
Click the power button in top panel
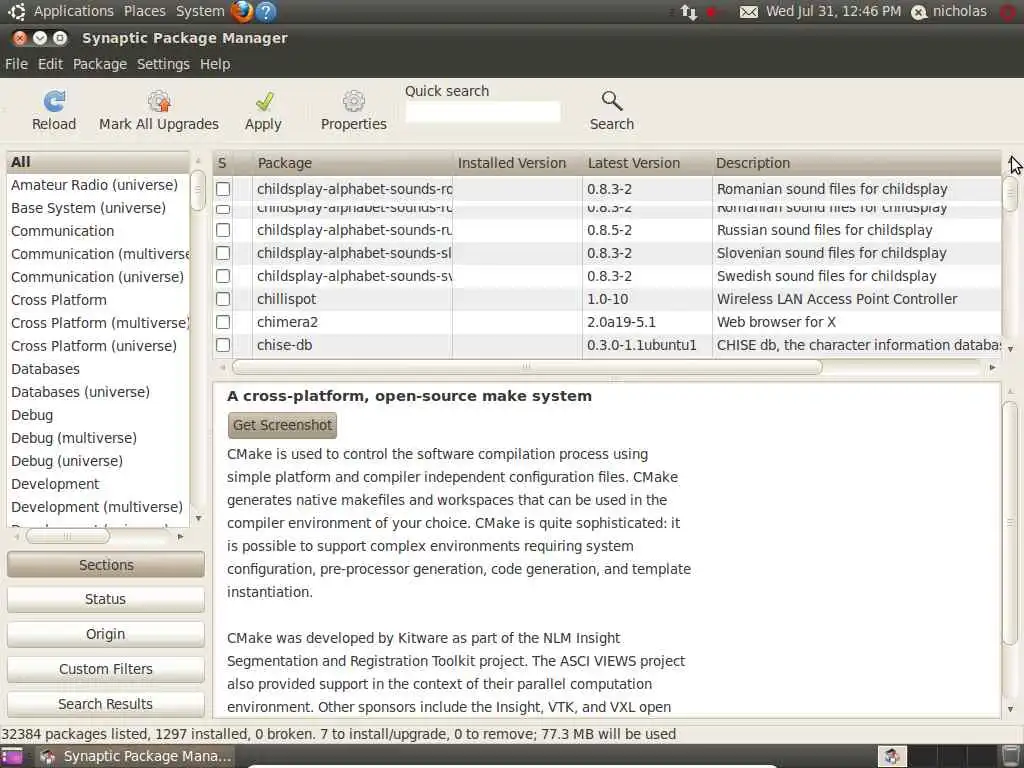pyautogui.click(x=1009, y=12)
